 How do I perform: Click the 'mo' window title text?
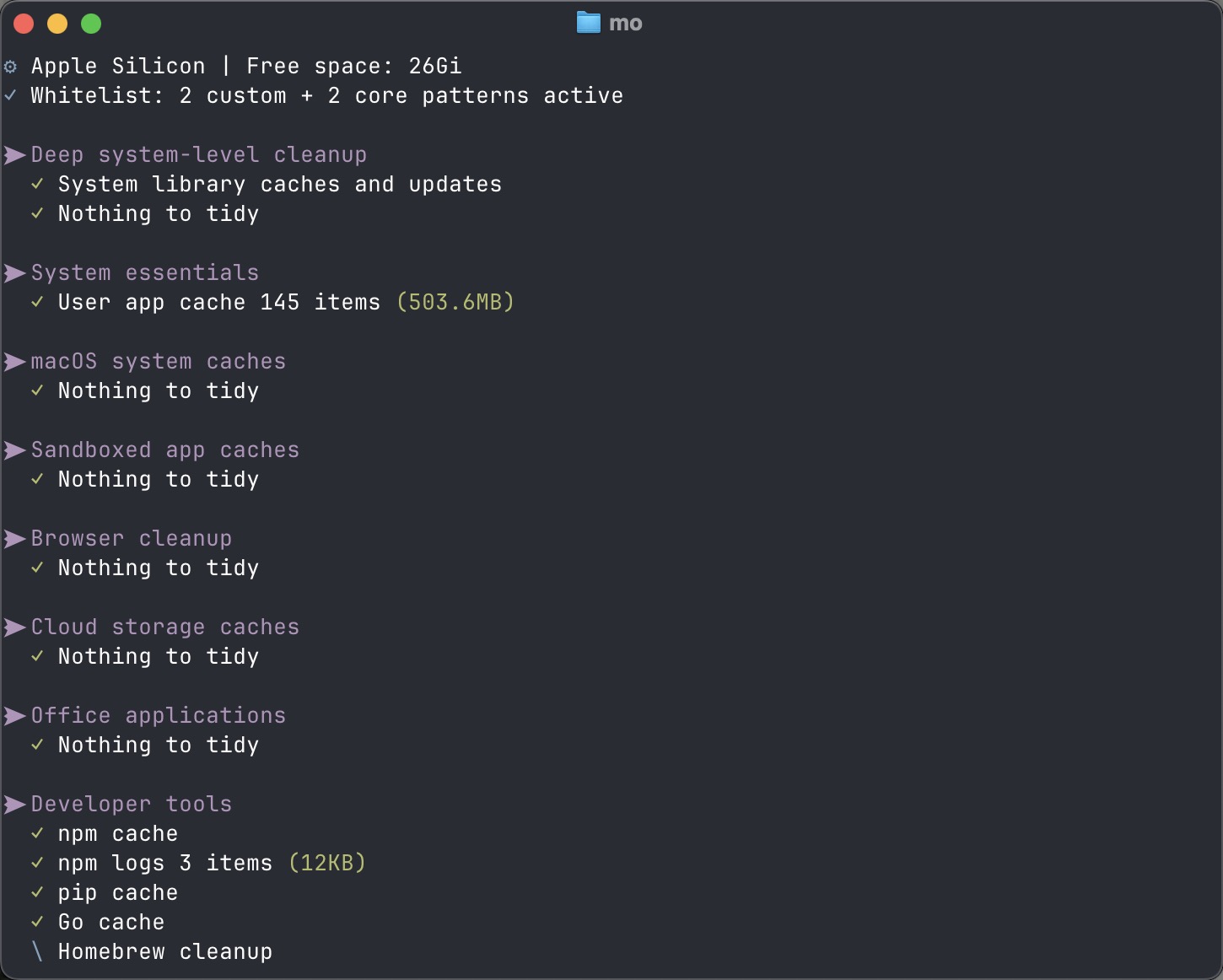625,24
